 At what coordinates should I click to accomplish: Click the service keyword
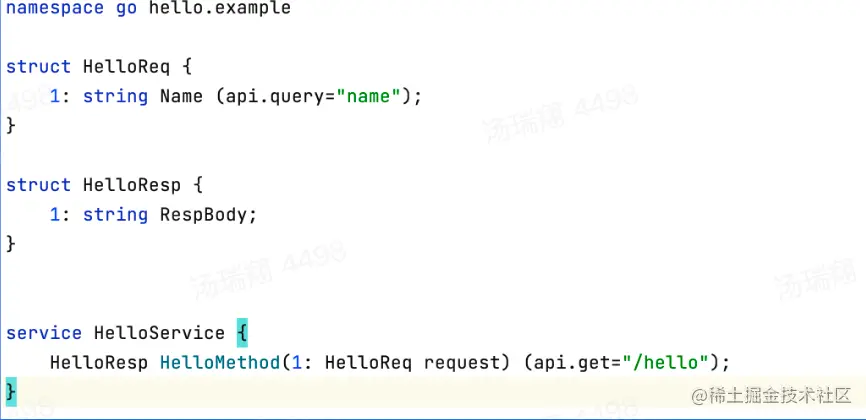44,333
